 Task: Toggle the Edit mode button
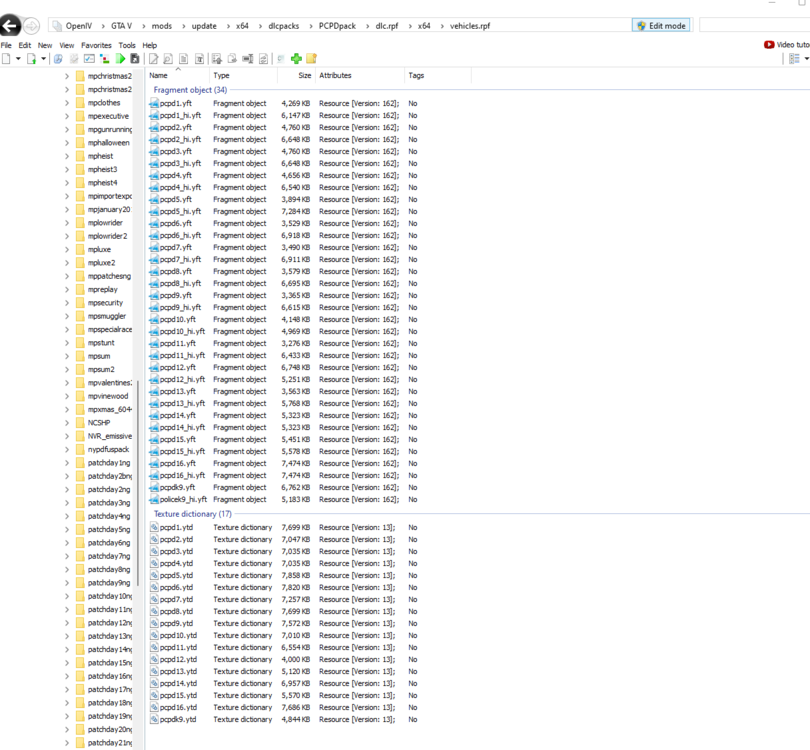(x=660, y=25)
